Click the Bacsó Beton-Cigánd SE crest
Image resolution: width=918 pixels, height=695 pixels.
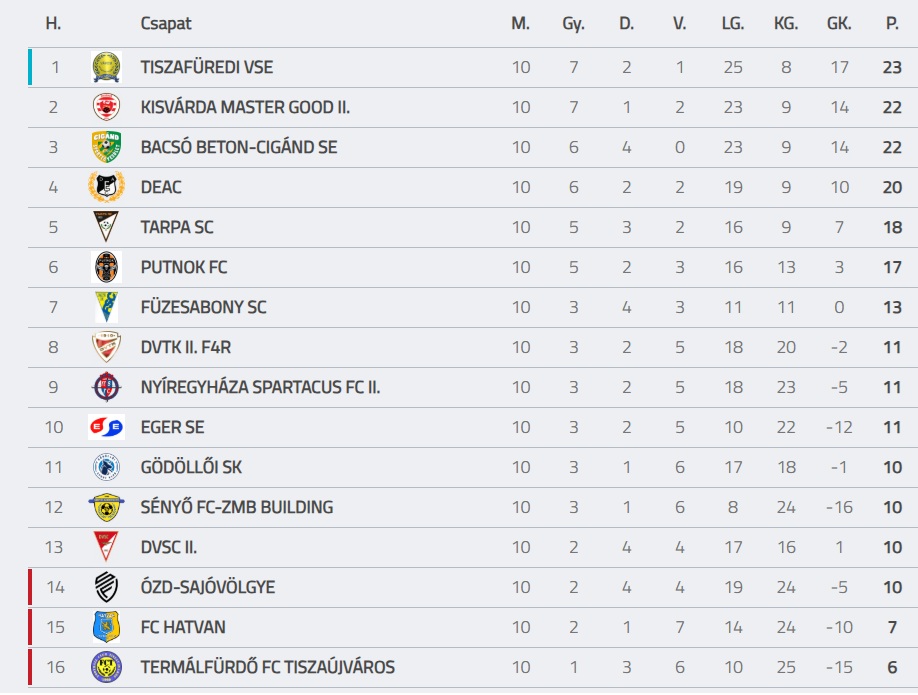point(106,148)
